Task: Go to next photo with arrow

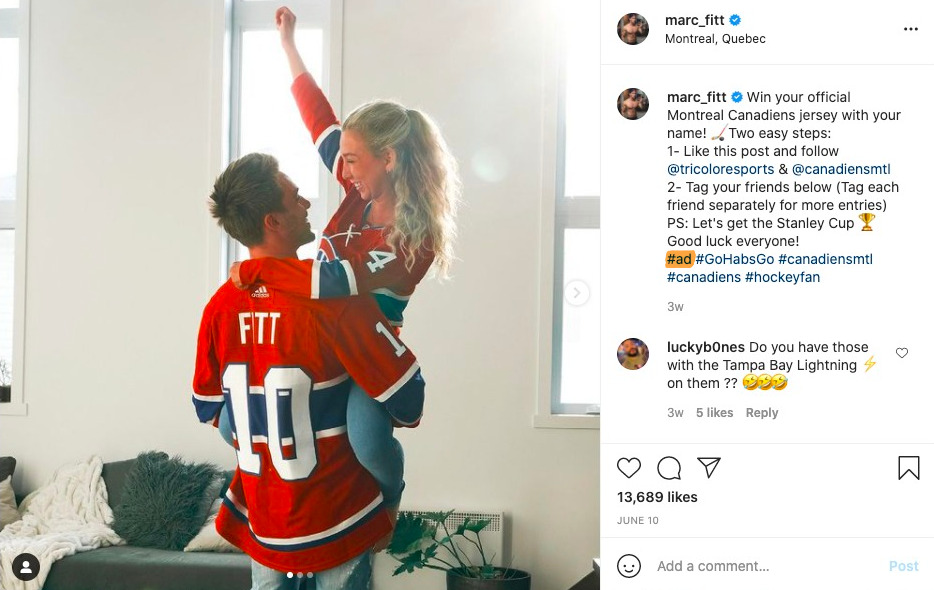Action: pyautogui.click(x=576, y=293)
